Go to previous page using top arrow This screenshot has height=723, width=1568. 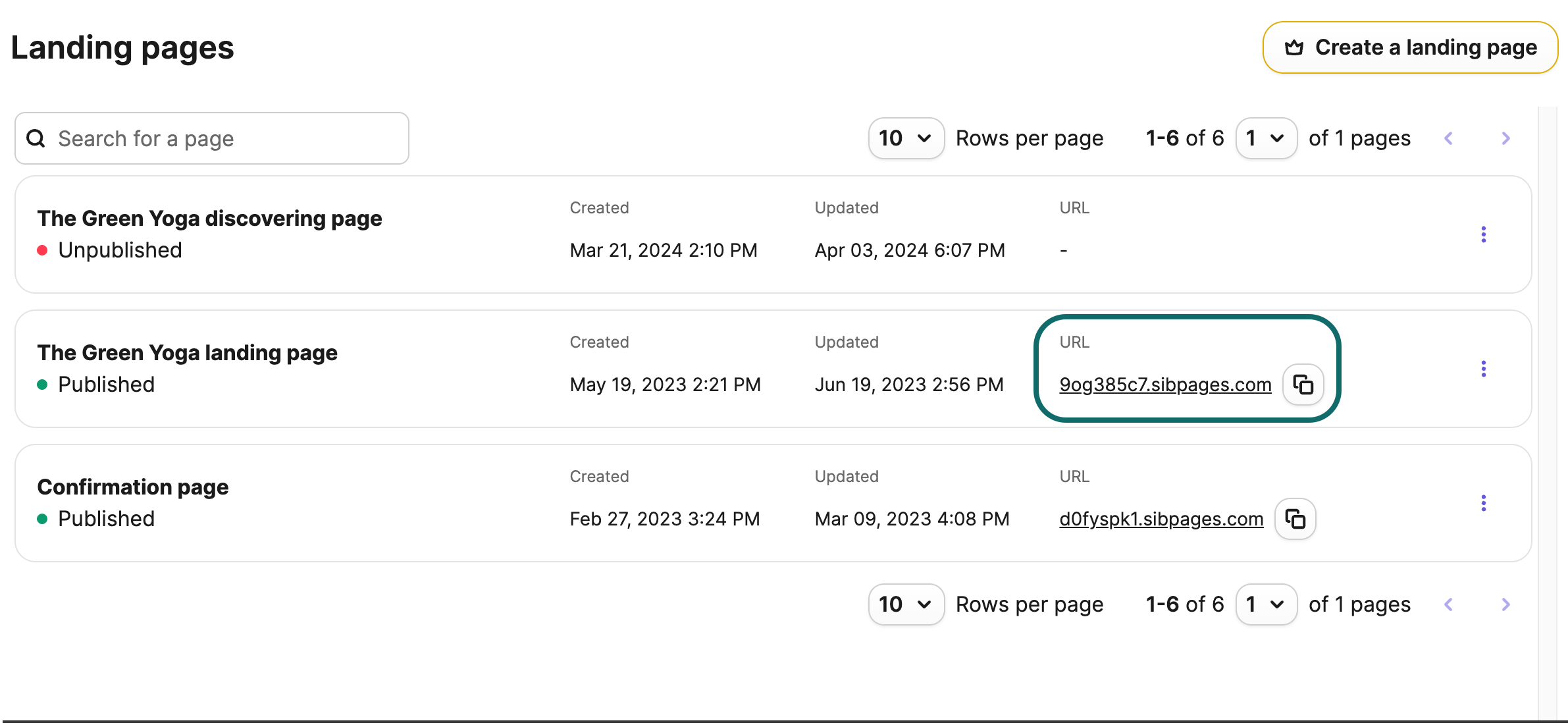(x=1448, y=138)
